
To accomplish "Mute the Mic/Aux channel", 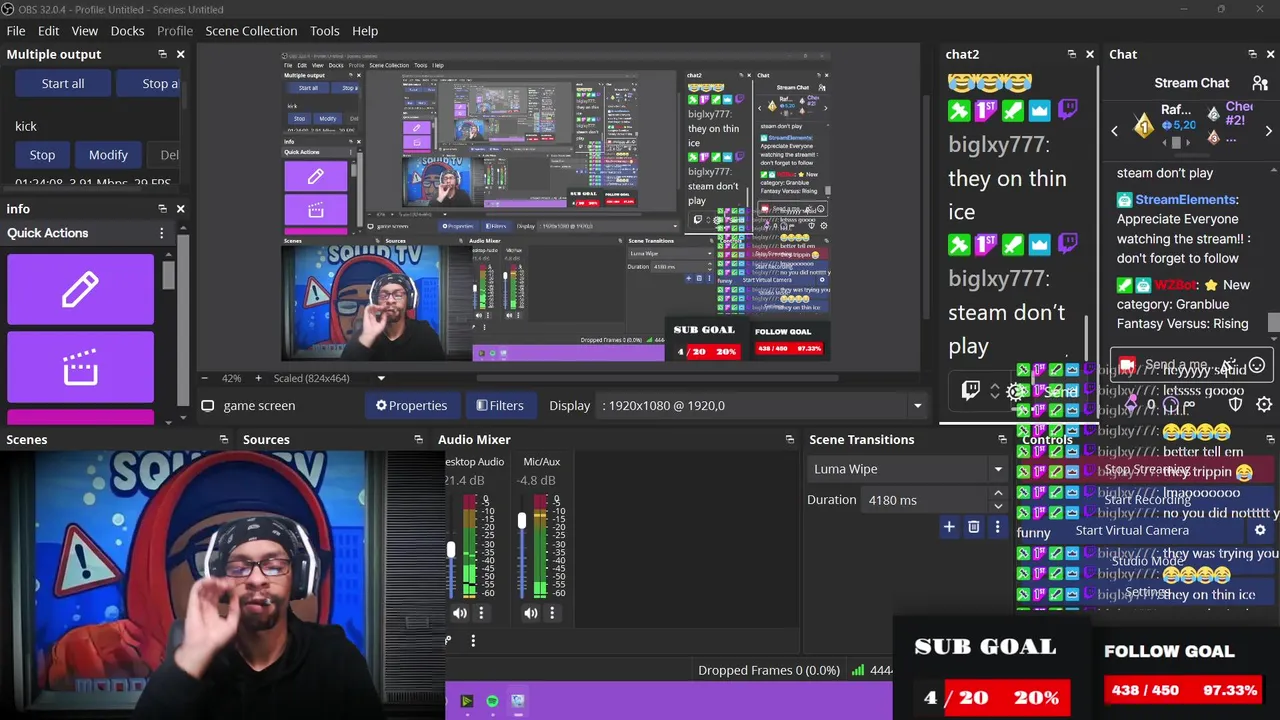I will pos(530,613).
